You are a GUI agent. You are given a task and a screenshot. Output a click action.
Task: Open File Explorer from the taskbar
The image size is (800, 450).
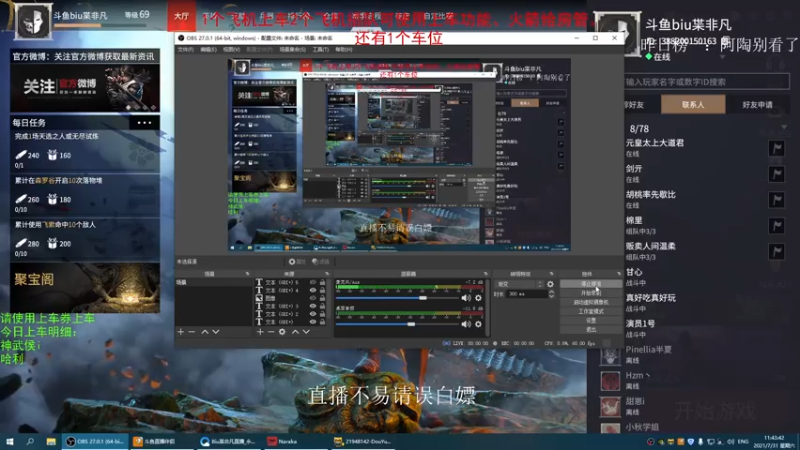(51, 441)
